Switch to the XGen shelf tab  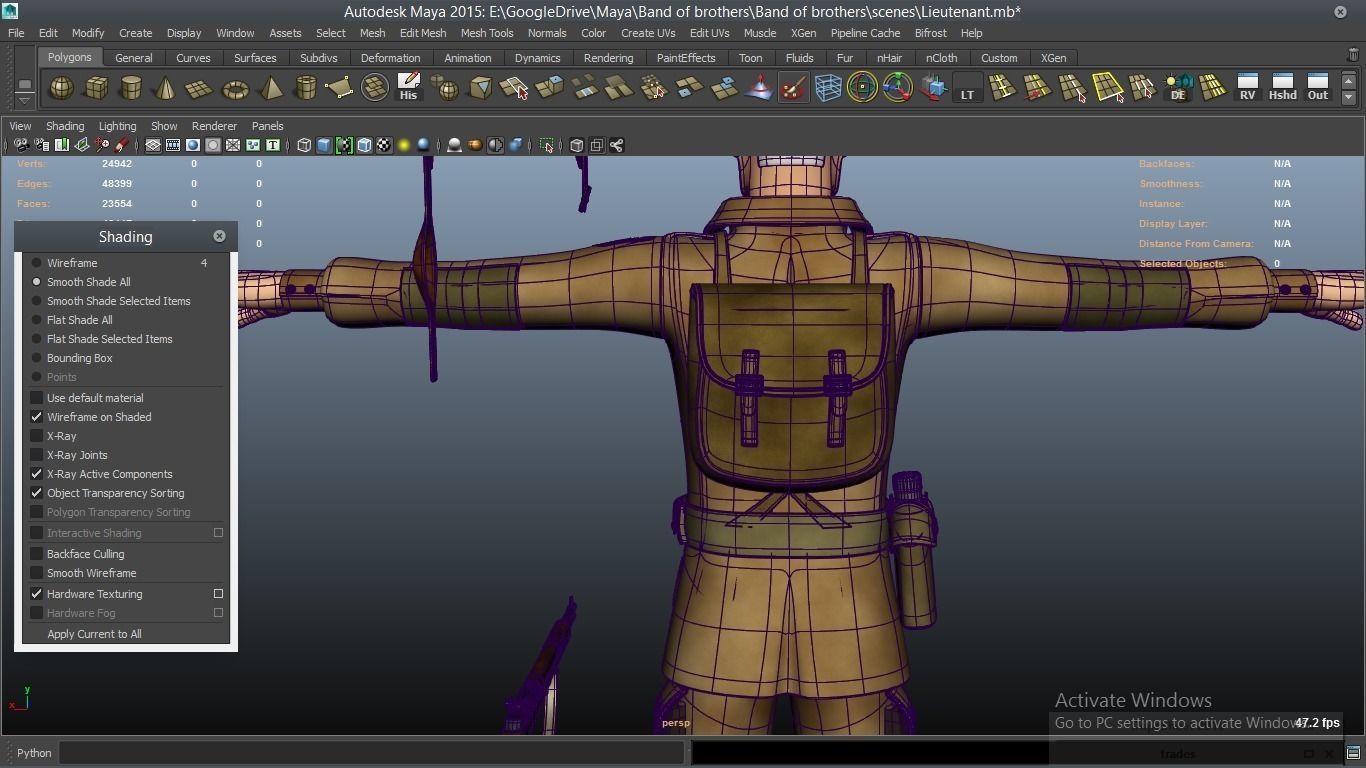tap(1053, 58)
